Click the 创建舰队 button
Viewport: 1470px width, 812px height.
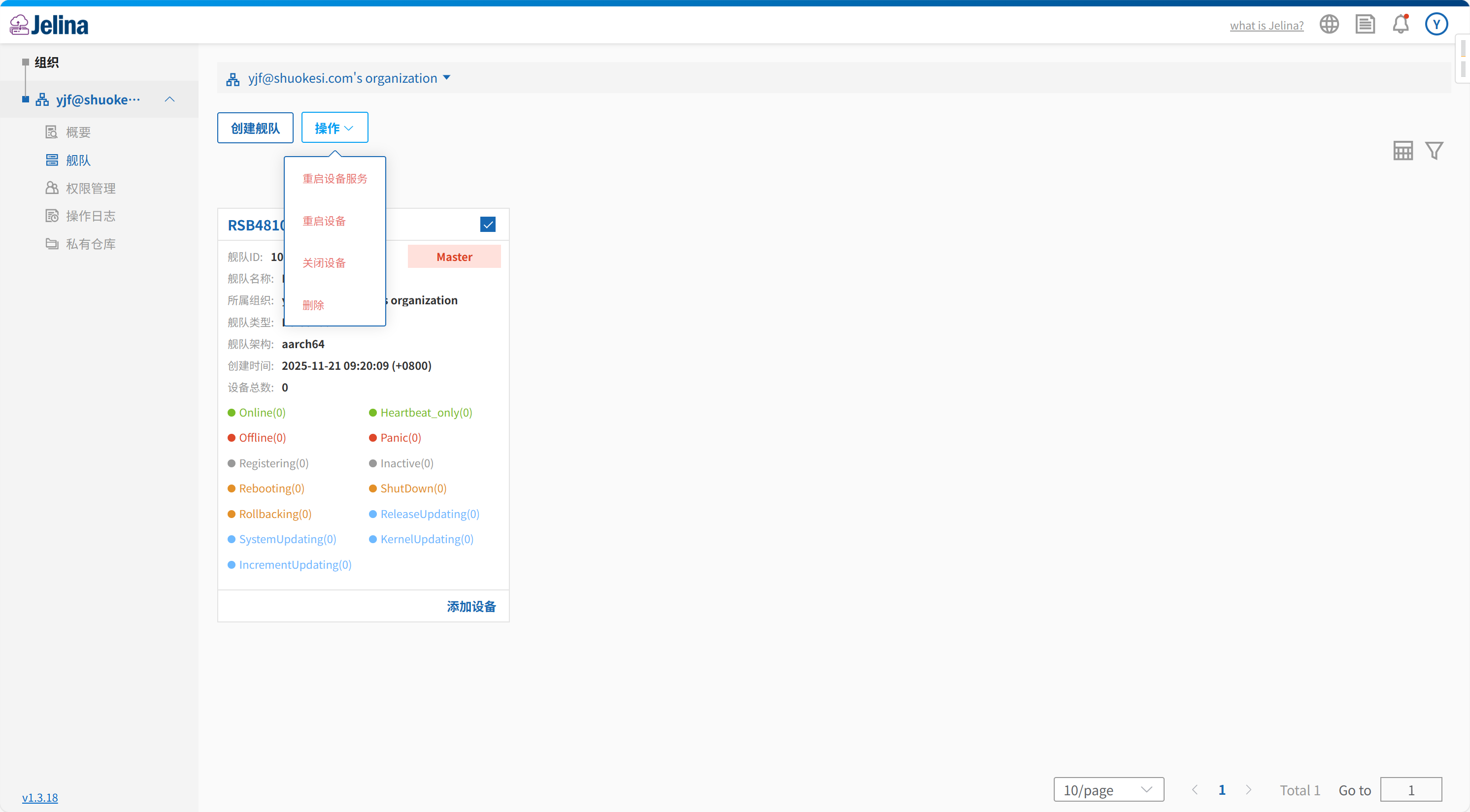point(255,128)
